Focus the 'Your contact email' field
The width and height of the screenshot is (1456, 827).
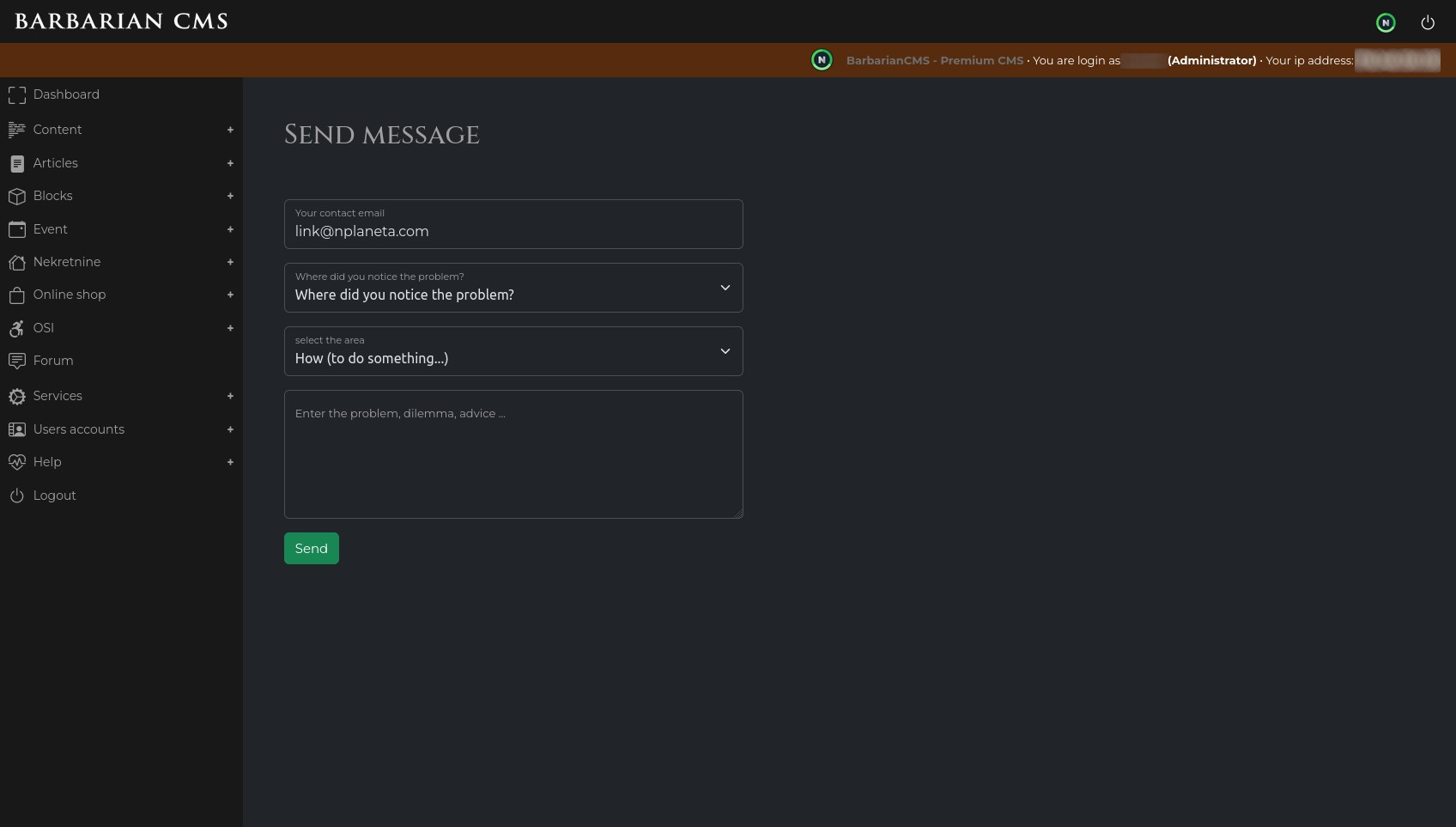513,224
